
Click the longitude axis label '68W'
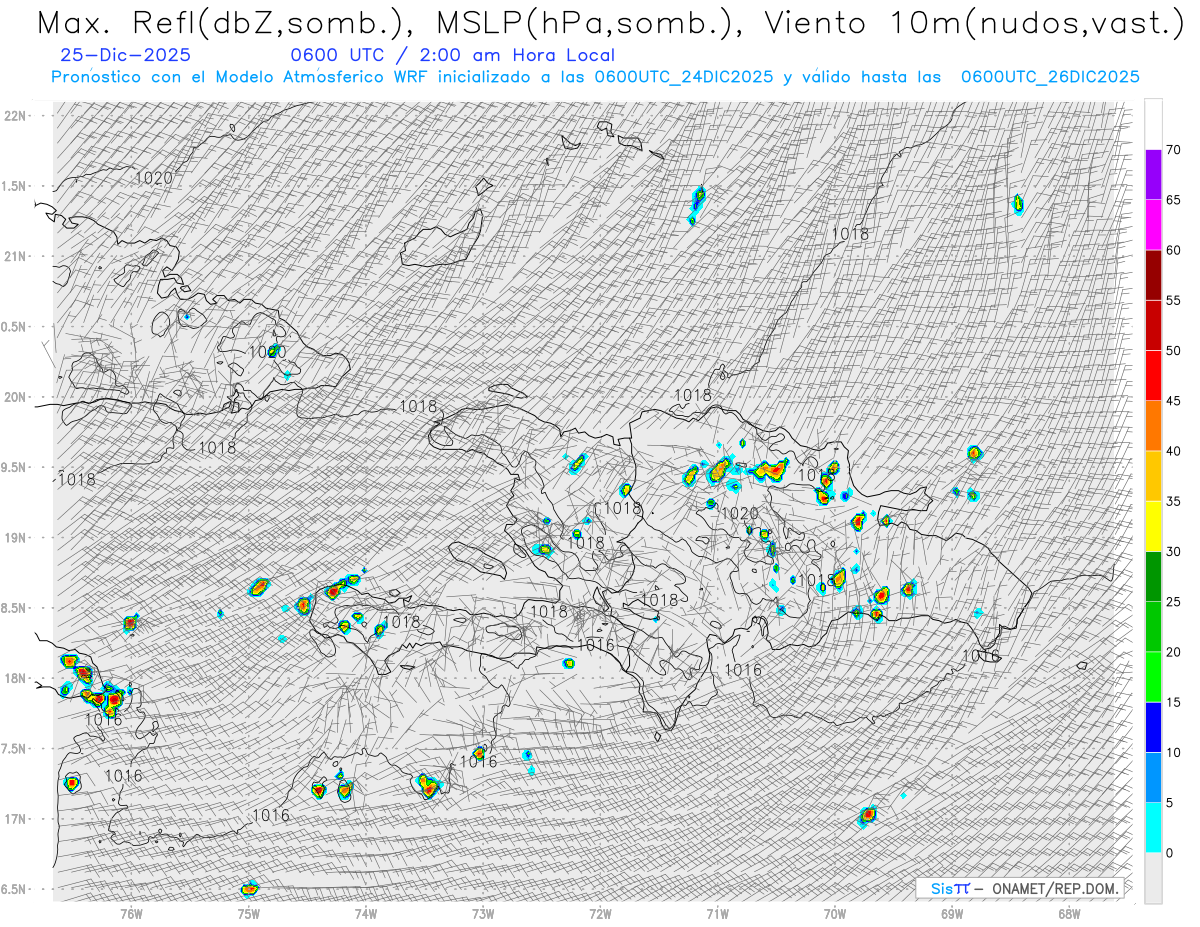tap(1069, 913)
